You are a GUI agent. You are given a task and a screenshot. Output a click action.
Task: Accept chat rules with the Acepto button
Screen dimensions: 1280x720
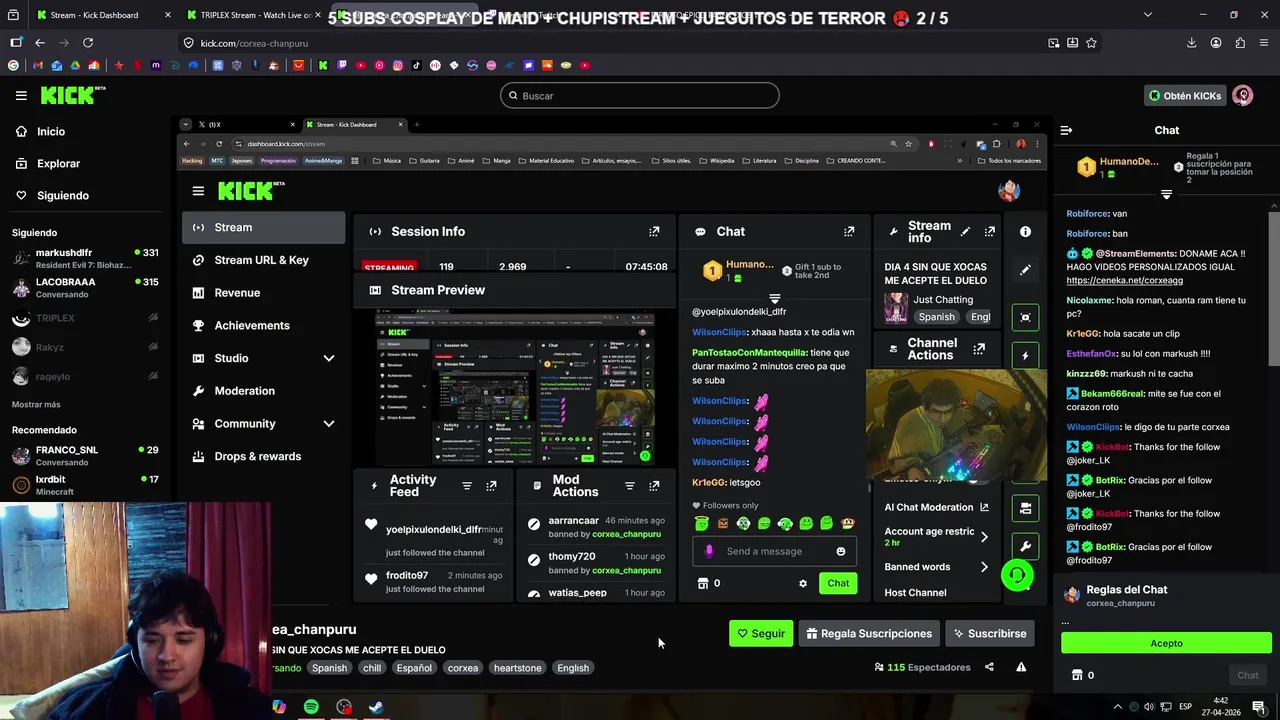[1166, 643]
